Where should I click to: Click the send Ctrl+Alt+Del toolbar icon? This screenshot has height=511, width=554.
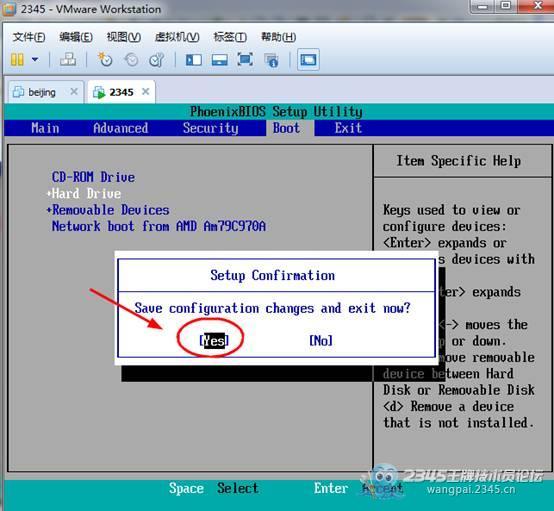click(x=68, y=60)
